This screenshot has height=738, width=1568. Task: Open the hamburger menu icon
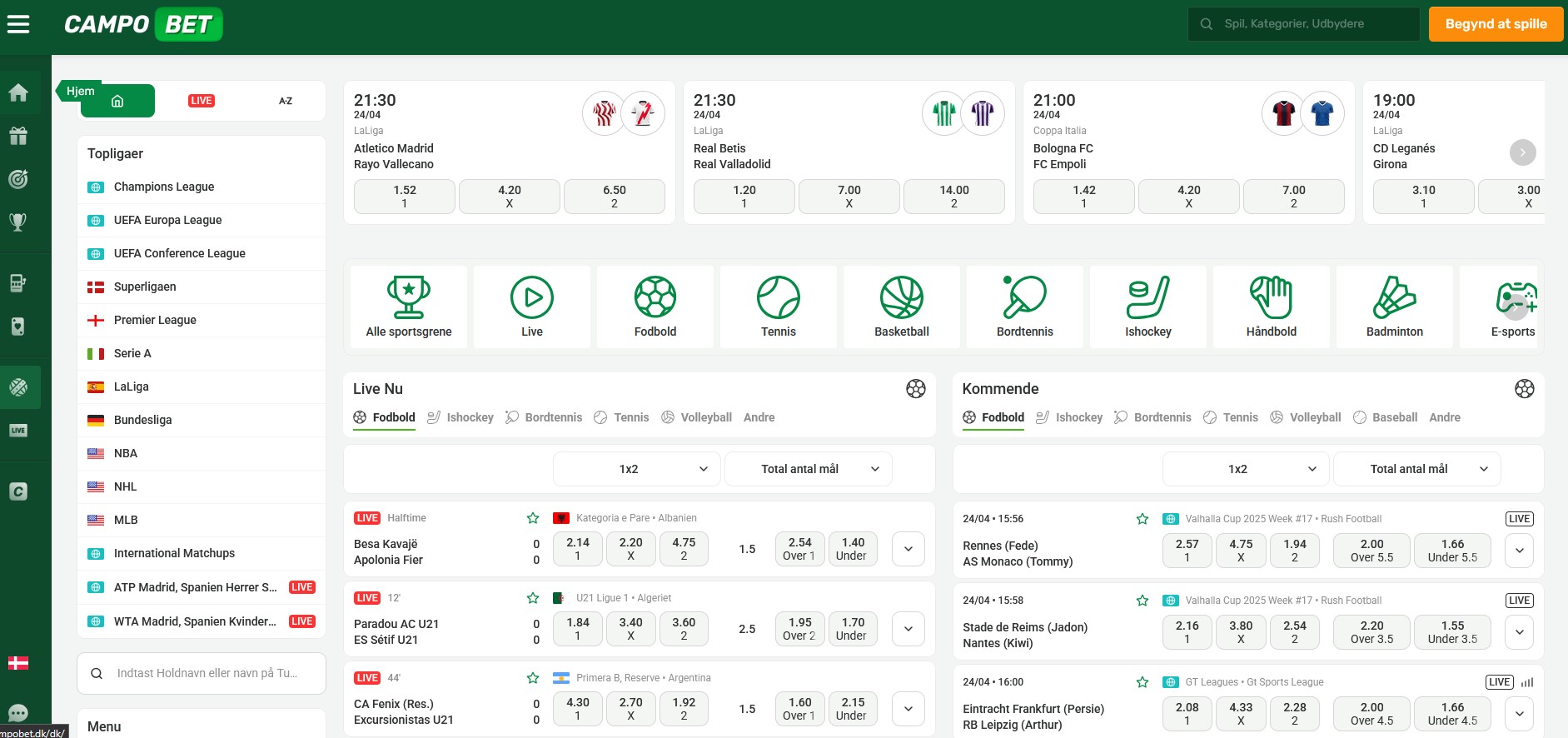(x=18, y=24)
